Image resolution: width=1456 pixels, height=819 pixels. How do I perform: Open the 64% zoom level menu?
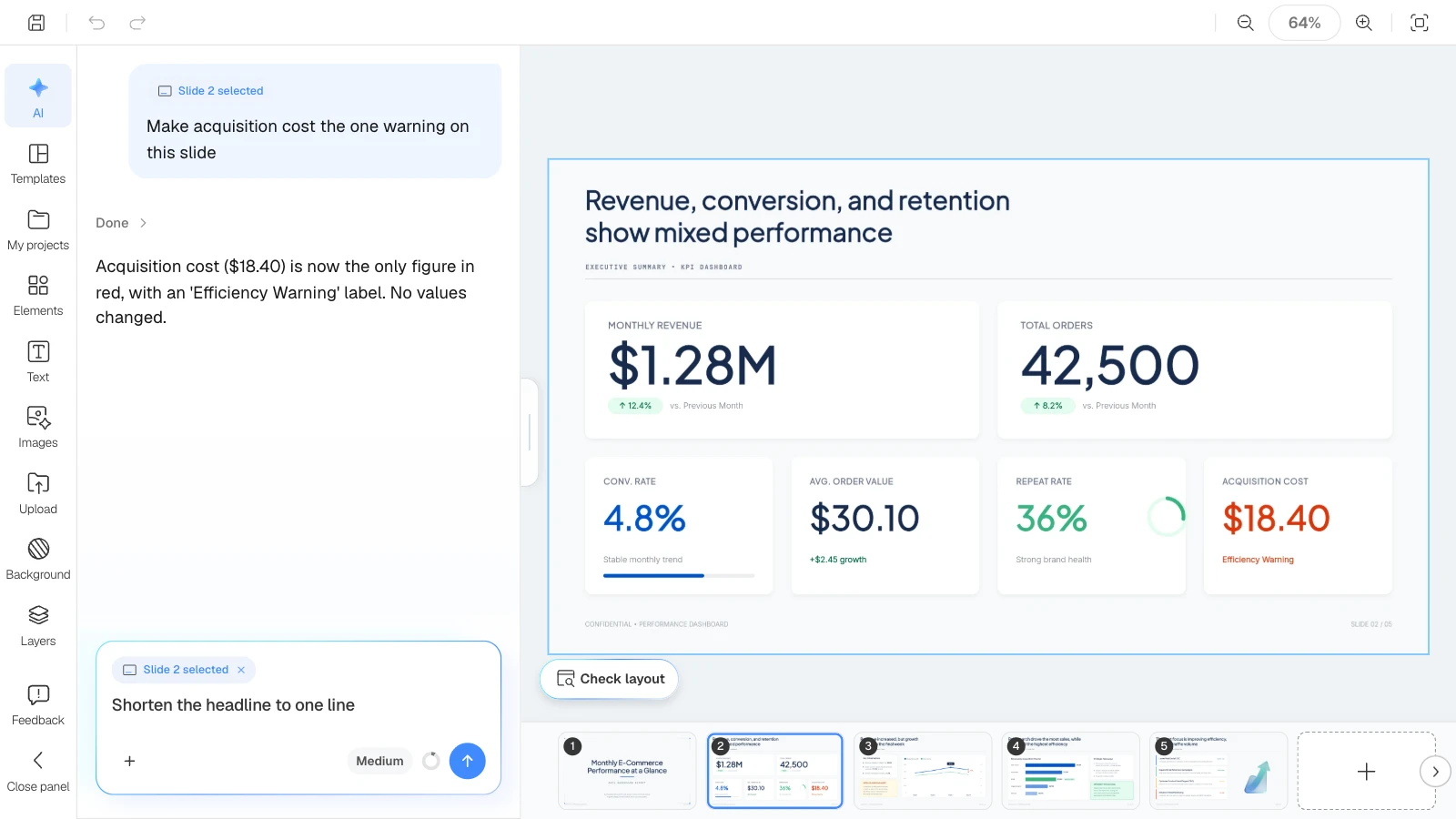[1304, 23]
